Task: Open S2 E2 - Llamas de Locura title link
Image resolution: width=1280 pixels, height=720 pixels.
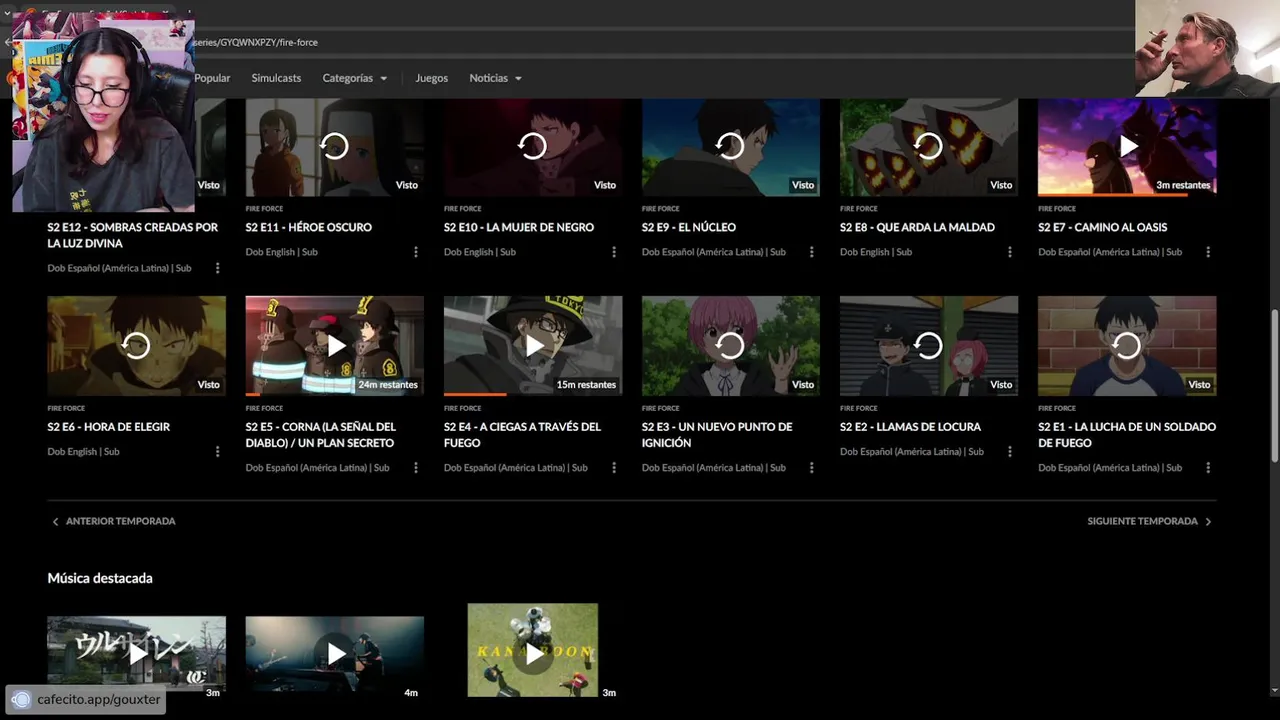Action: (910, 427)
